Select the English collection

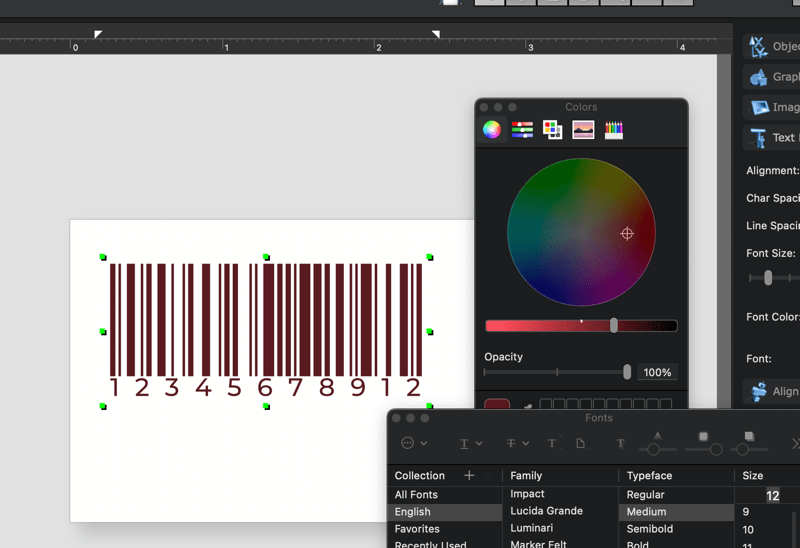click(x=444, y=512)
